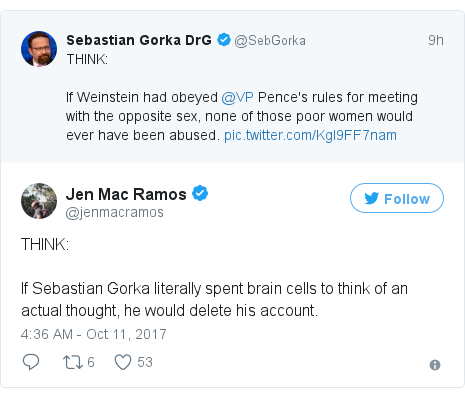Retweet using the retweet arrows icon

pyautogui.click(x=73, y=362)
